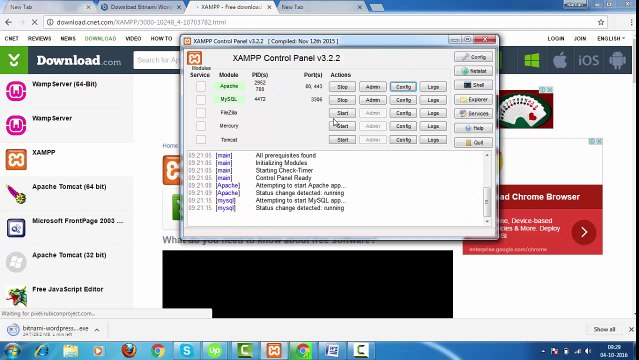Open Netstat in the XAMPP panel
The width and height of the screenshot is (639, 360).
click(473, 71)
